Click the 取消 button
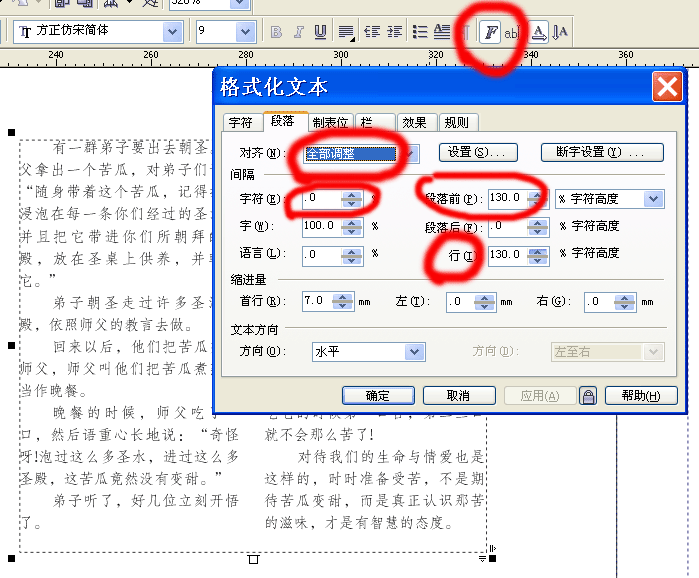The height and width of the screenshot is (578, 699). pos(459,396)
